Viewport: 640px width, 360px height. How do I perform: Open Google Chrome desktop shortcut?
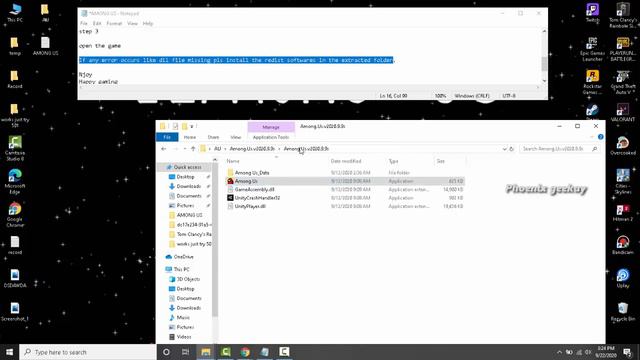(15, 215)
